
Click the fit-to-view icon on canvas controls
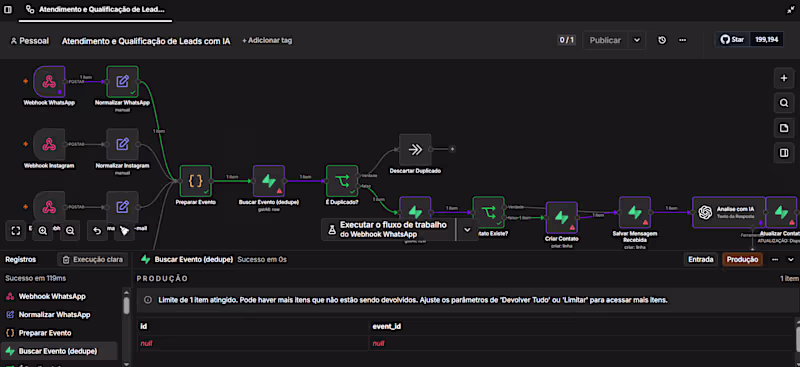[x=16, y=231]
